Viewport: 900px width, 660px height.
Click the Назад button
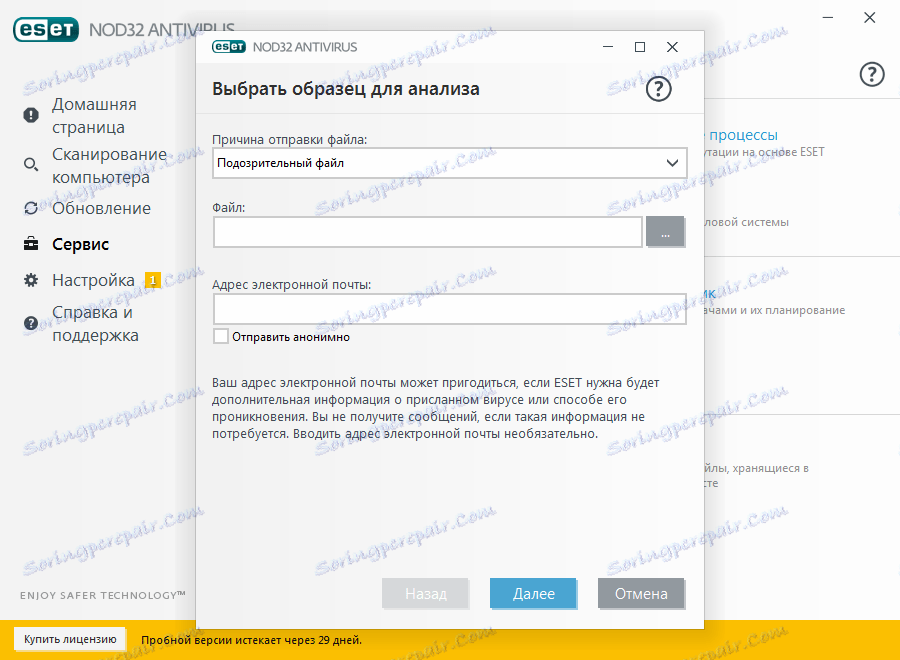[425, 593]
